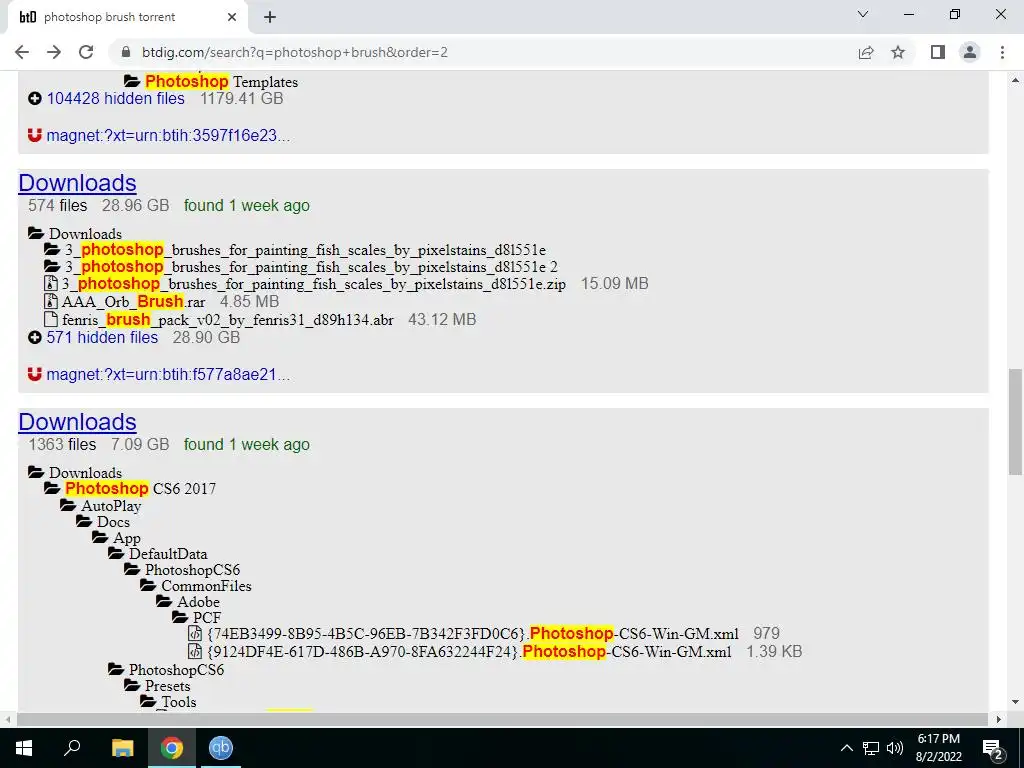Close the photoshop brush torrent tab
Image resolution: width=1024 pixels, height=768 pixels.
(x=232, y=17)
